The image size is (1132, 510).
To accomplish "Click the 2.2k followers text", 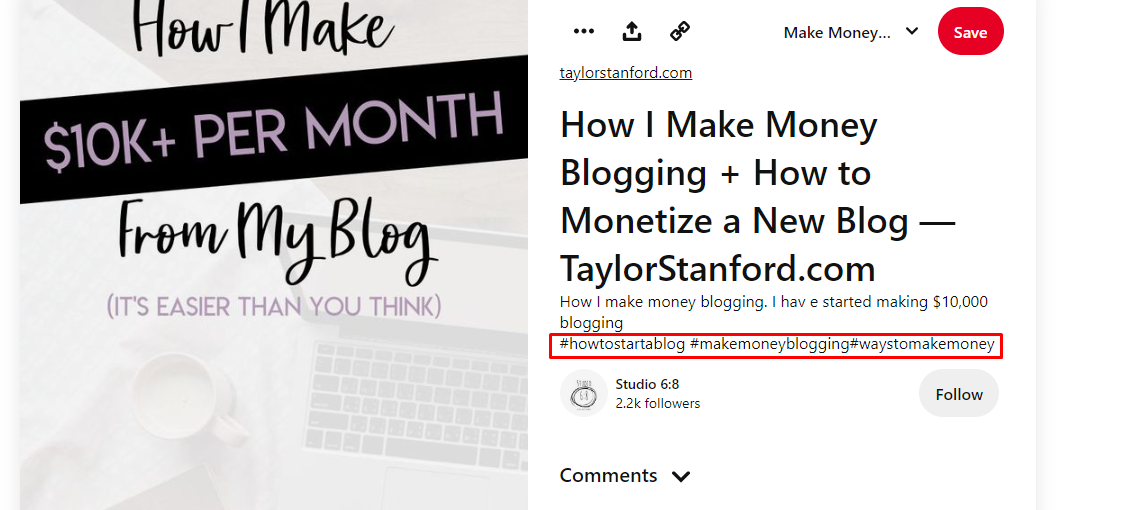I will pos(658,404).
